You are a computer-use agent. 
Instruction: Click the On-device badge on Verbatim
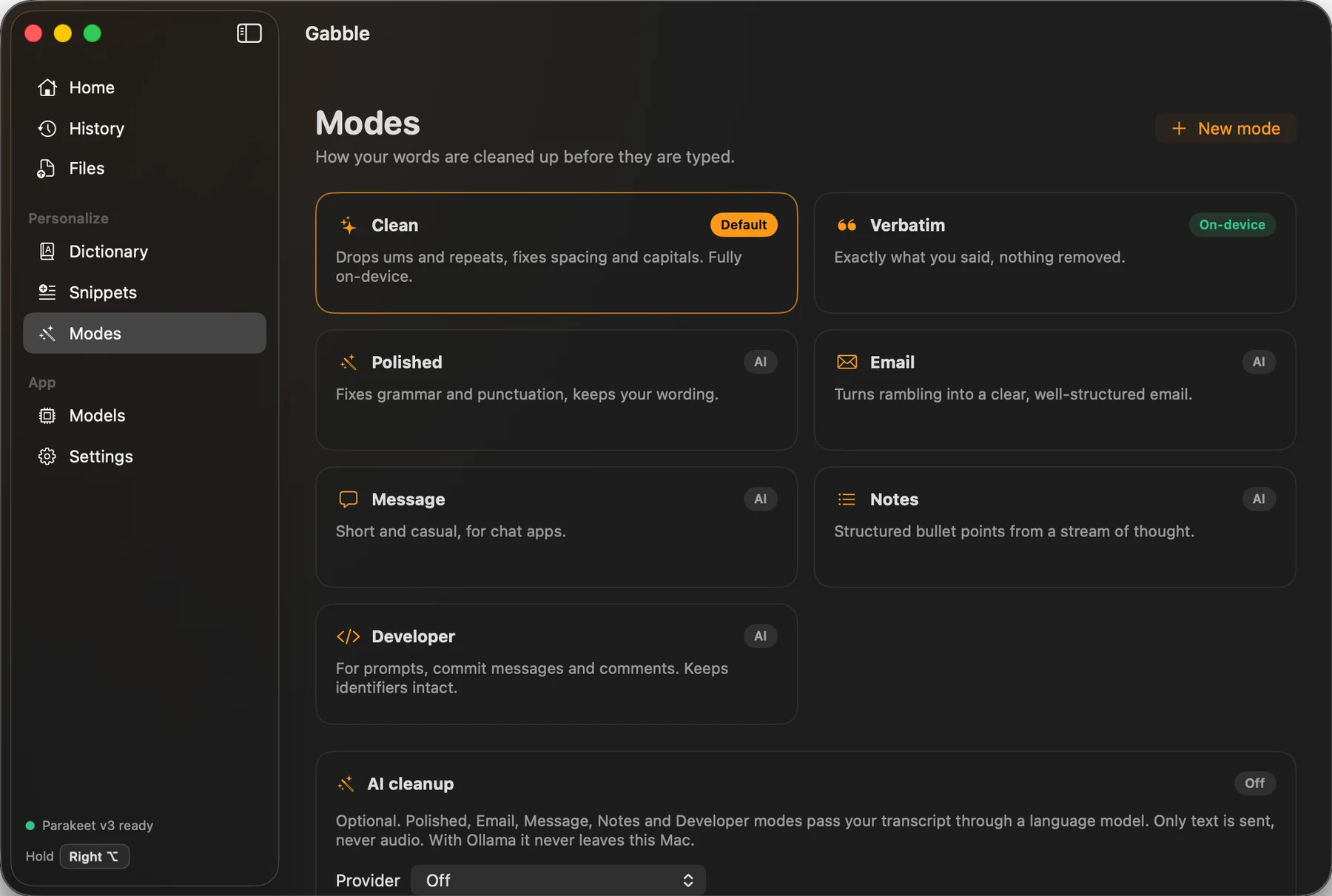coord(1232,225)
